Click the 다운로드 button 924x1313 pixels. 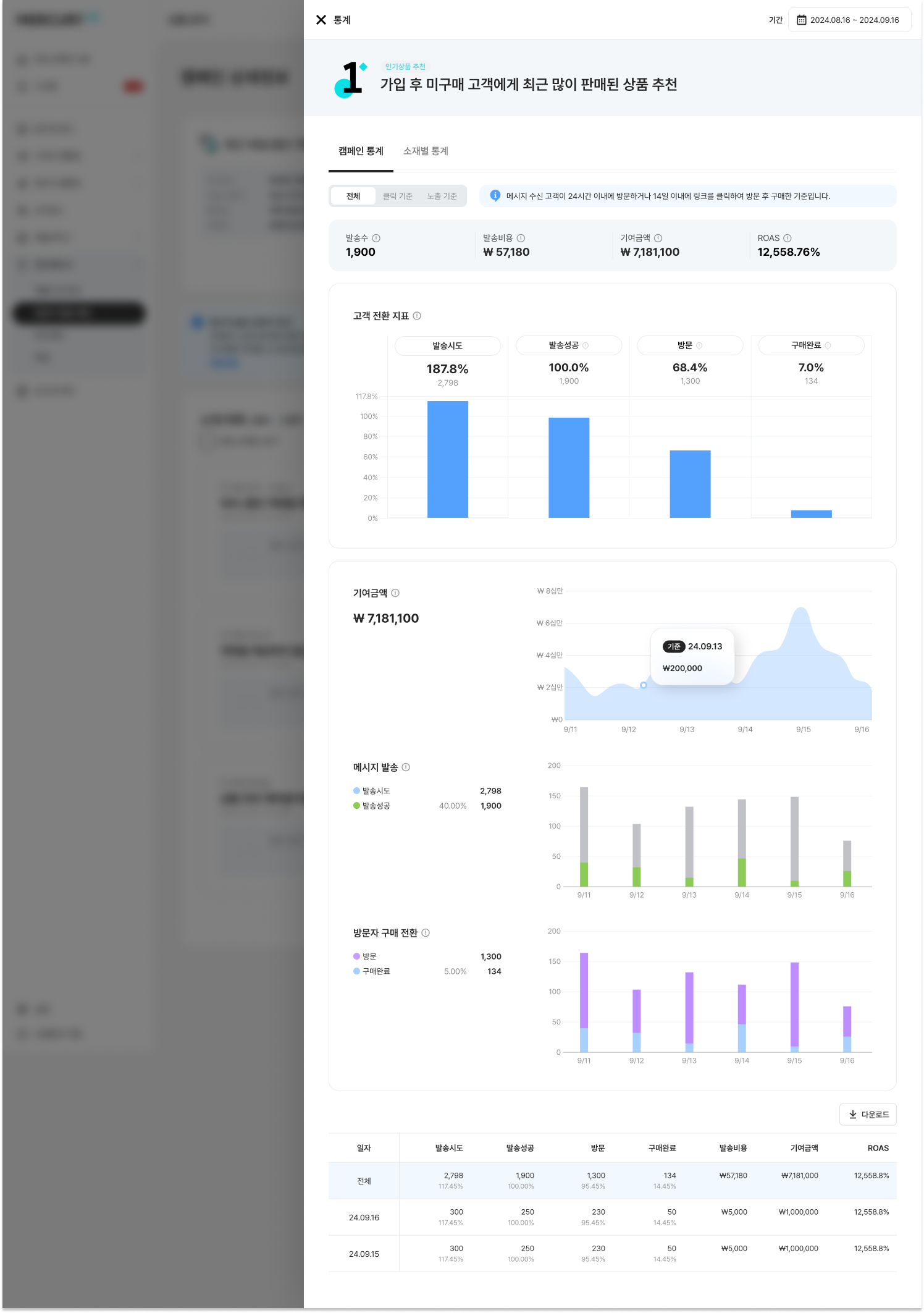[x=868, y=1114]
